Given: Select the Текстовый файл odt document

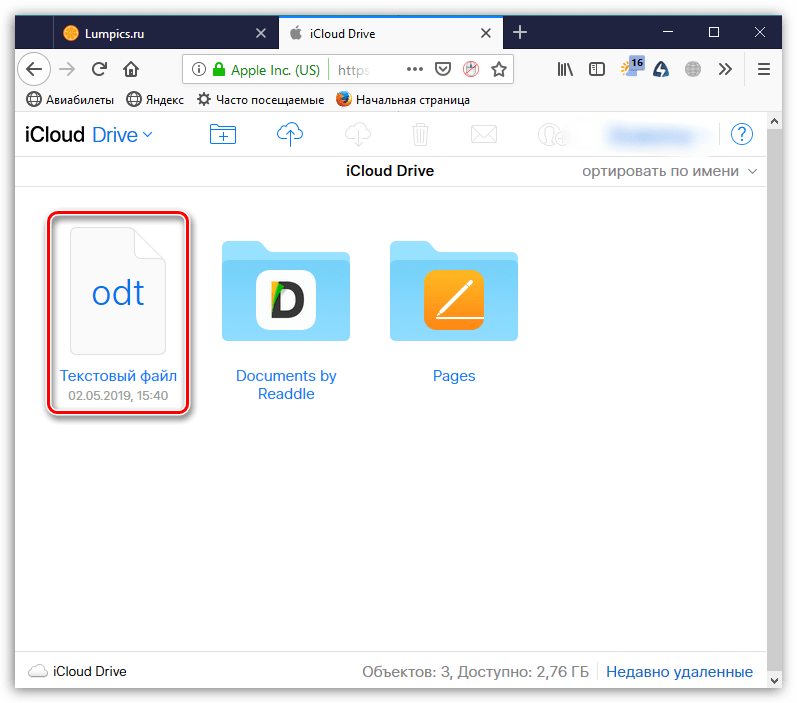Looking at the screenshot, I should 118,313.
